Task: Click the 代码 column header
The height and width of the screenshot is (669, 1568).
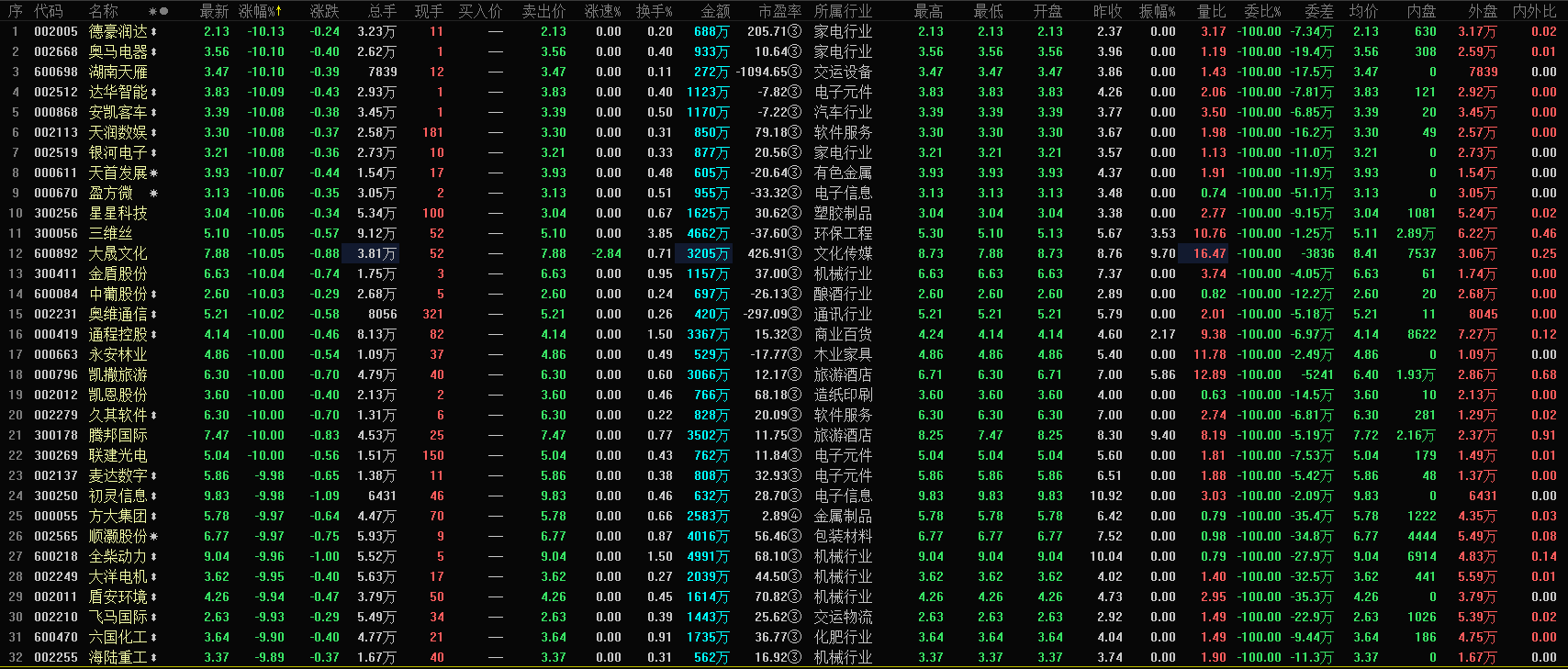Action: tap(49, 11)
